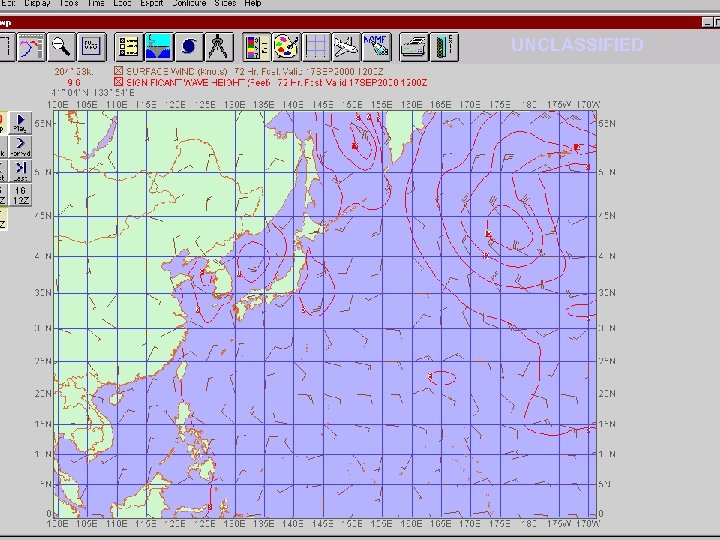Open the Time menu
Viewport: 720px width, 540px height.
point(96,3)
